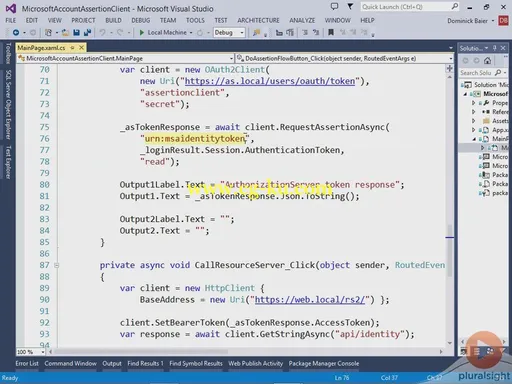
Task: Click the Find in Files toolbar icon
Action: [x=256, y=33]
